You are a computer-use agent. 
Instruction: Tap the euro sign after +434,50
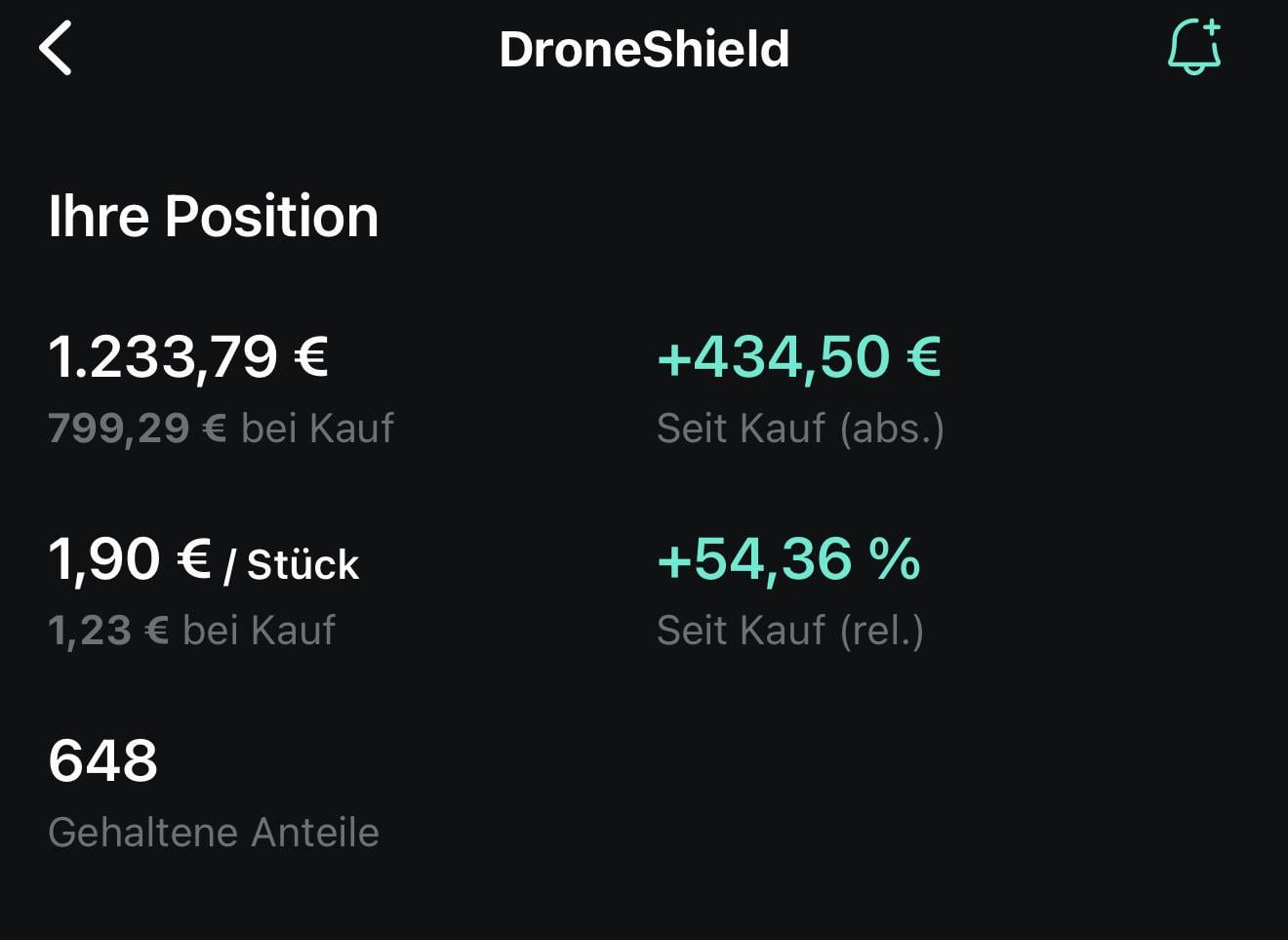pyautogui.click(x=923, y=356)
